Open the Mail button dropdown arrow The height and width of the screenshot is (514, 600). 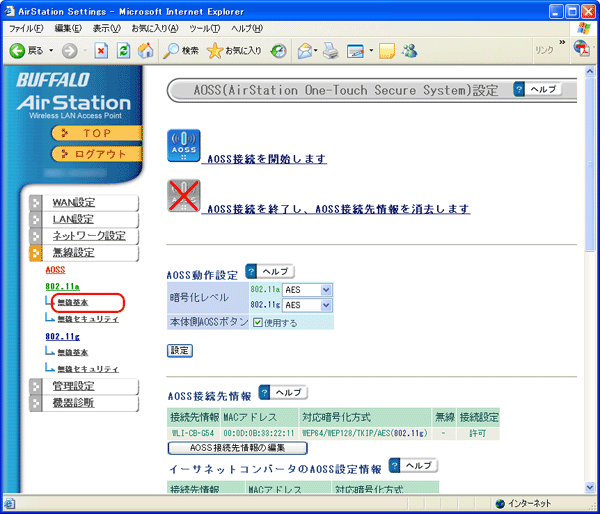point(316,51)
